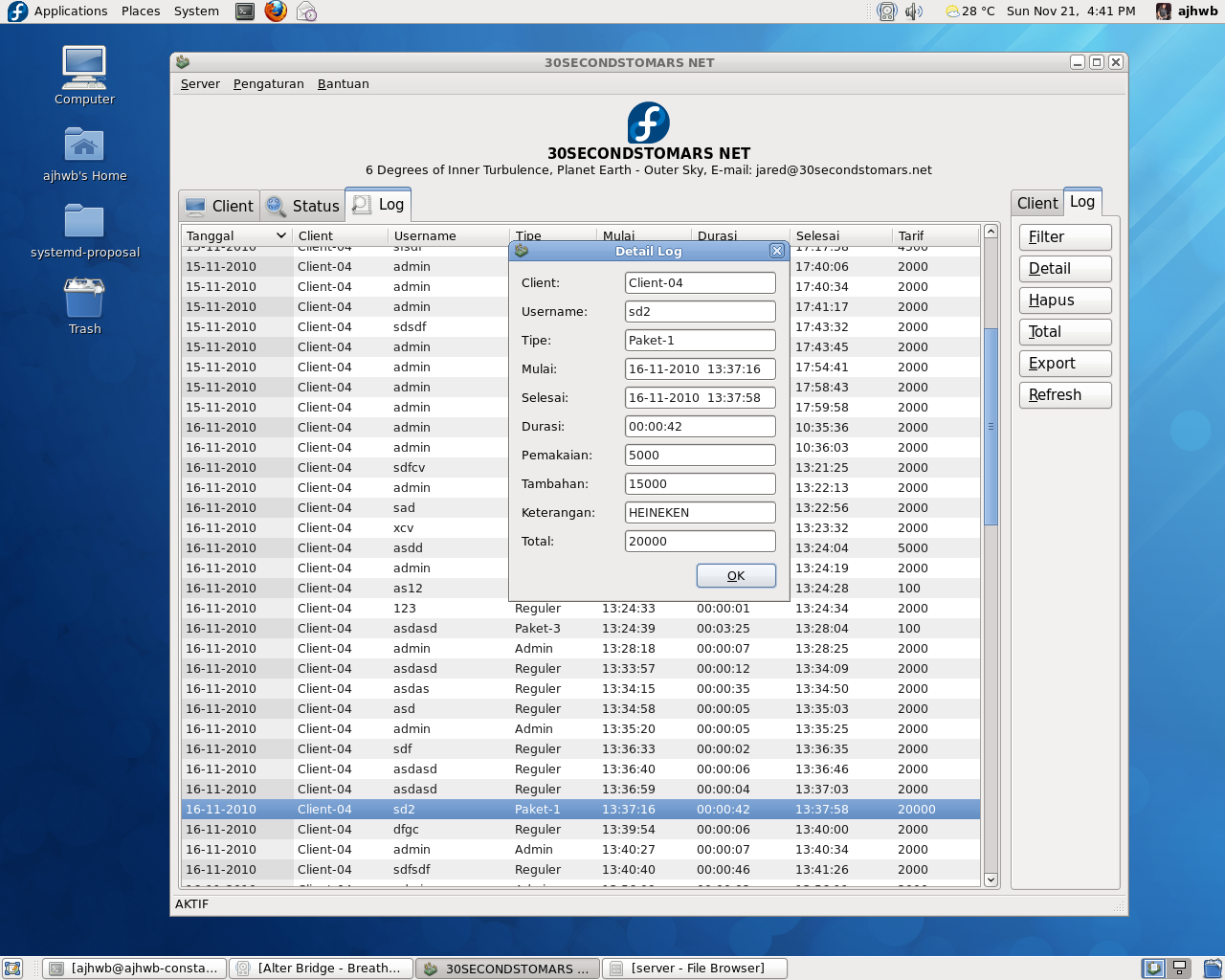Screen dimensions: 1225x980
Task: Click the Export button
Action: pyautogui.click(x=1064, y=364)
